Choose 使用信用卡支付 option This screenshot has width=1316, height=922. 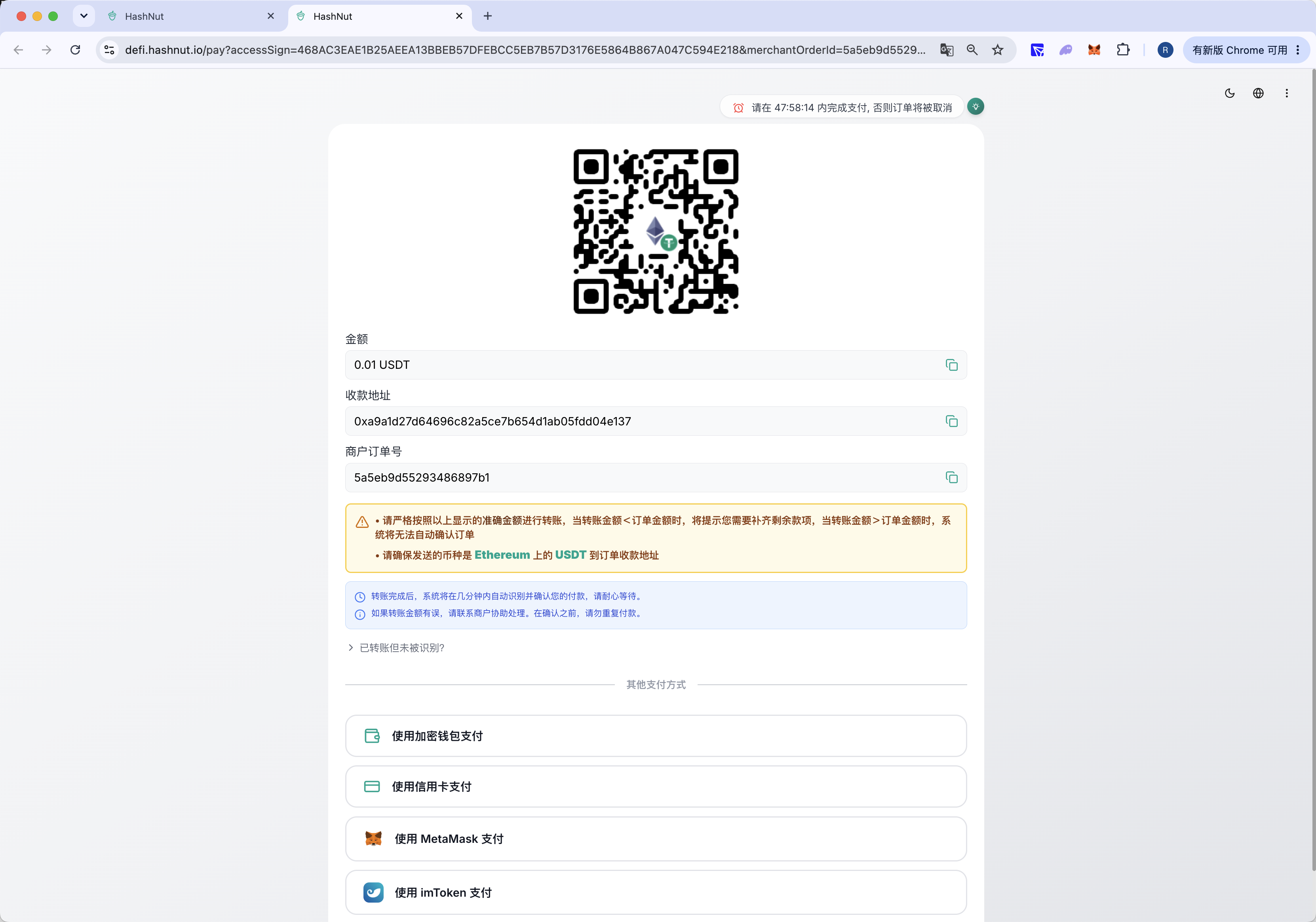tap(656, 787)
